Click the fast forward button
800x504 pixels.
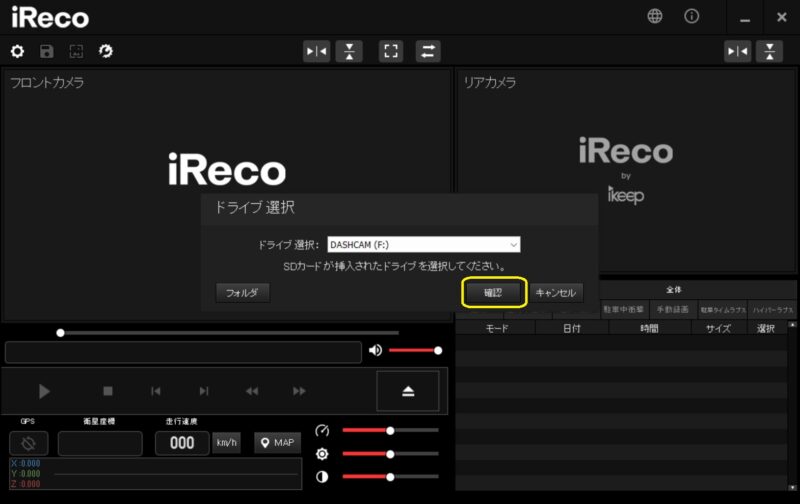[299, 391]
